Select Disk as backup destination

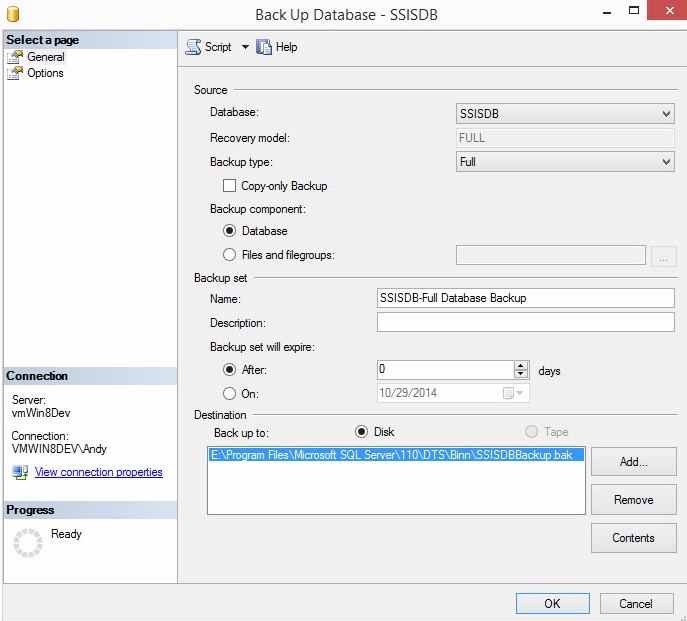click(x=361, y=432)
